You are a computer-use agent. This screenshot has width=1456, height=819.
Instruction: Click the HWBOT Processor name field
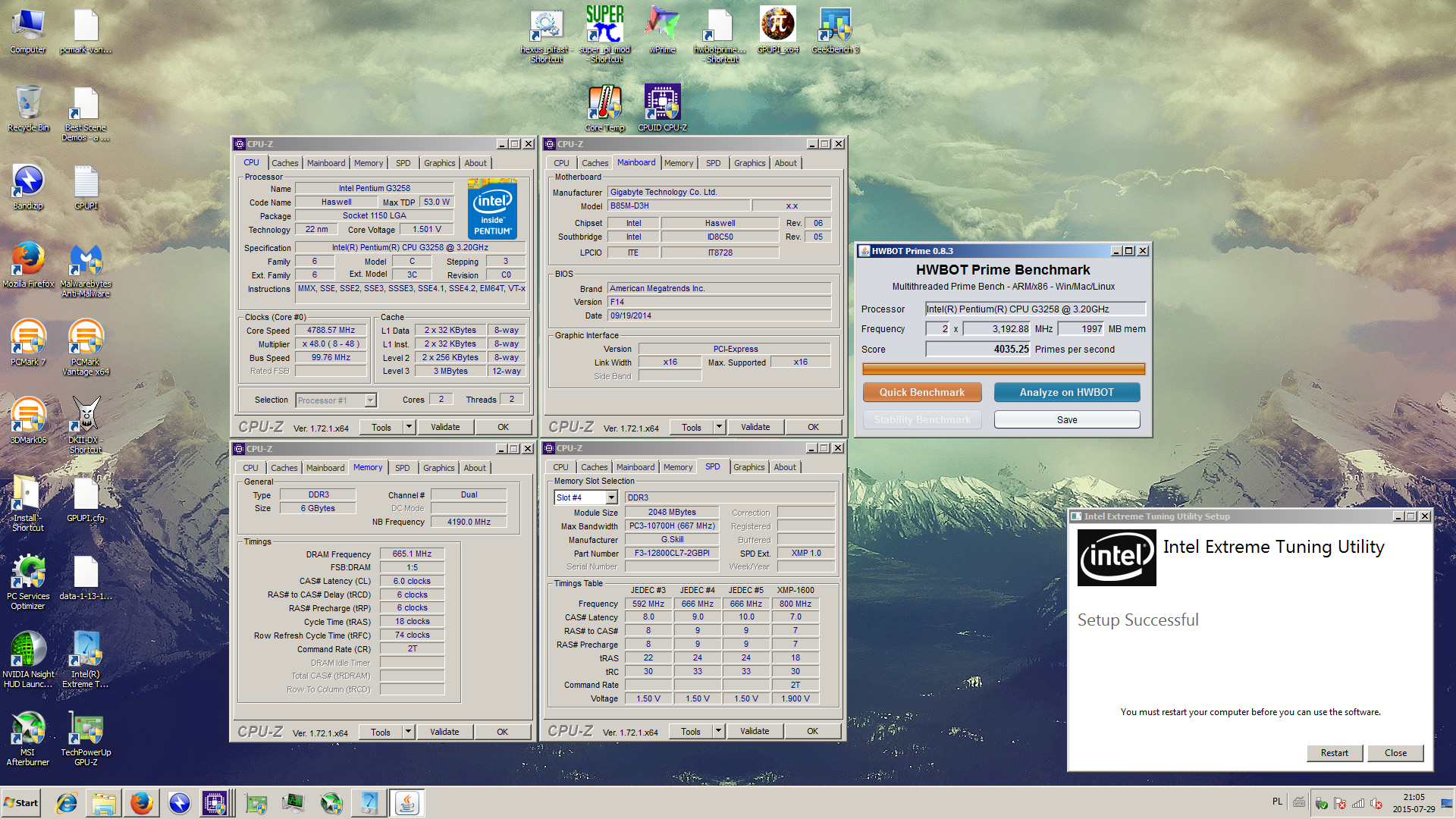tap(1035, 309)
